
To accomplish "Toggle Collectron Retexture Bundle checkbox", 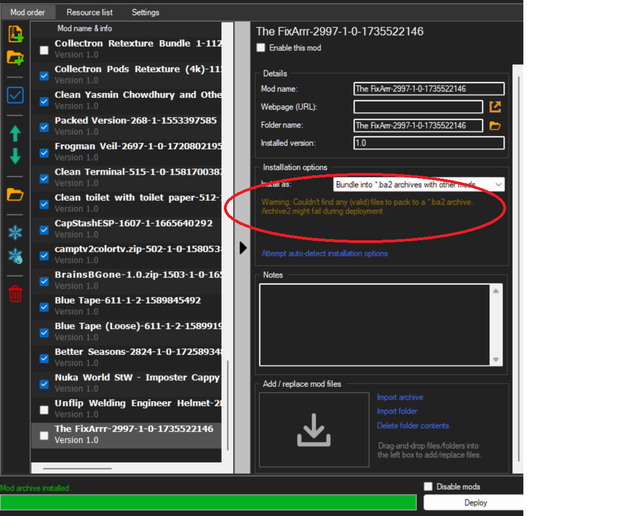I will click(x=44, y=50).
